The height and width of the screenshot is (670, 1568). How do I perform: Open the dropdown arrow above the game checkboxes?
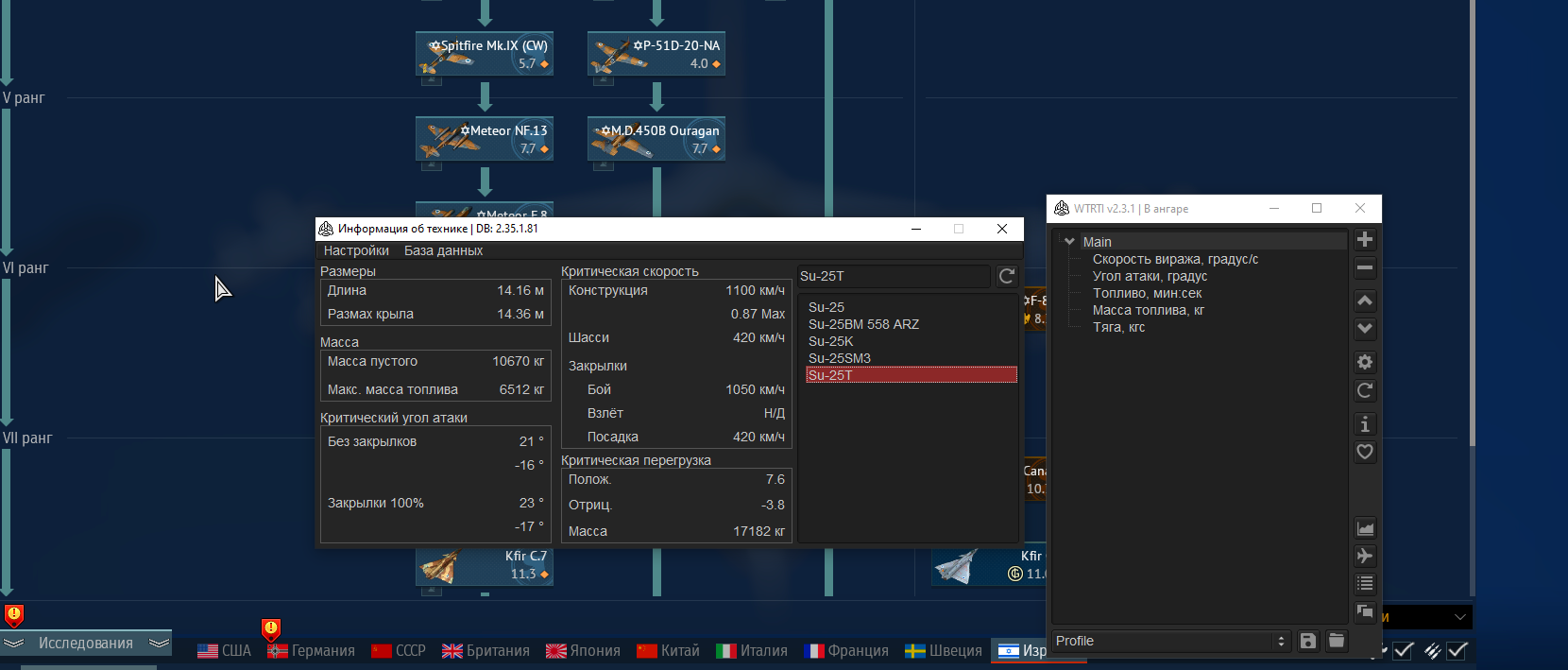click(1460, 617)
